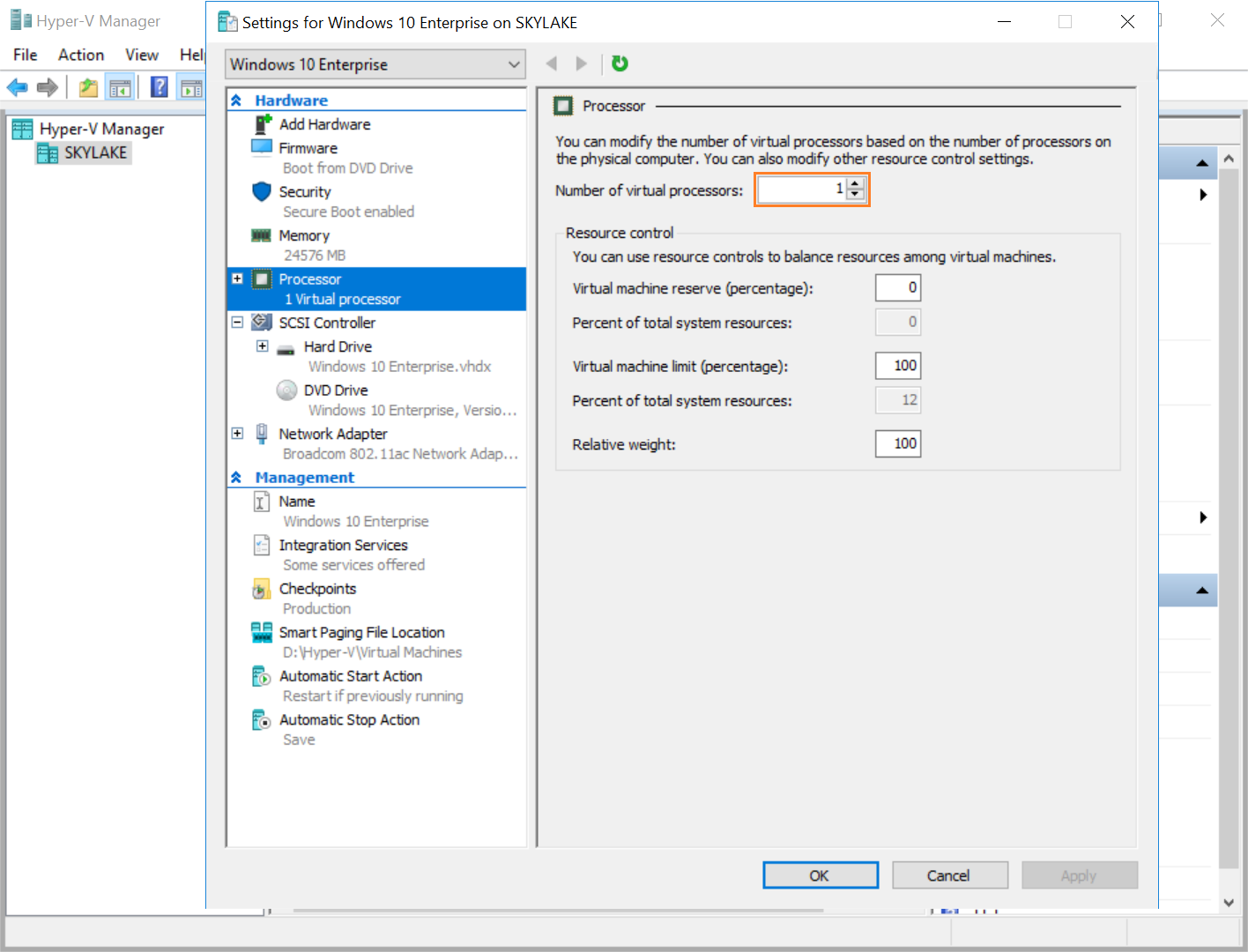Select the Memory chip icon
Image resolution: width=1248 pixels, height=952 pixels.
point(262,235)
